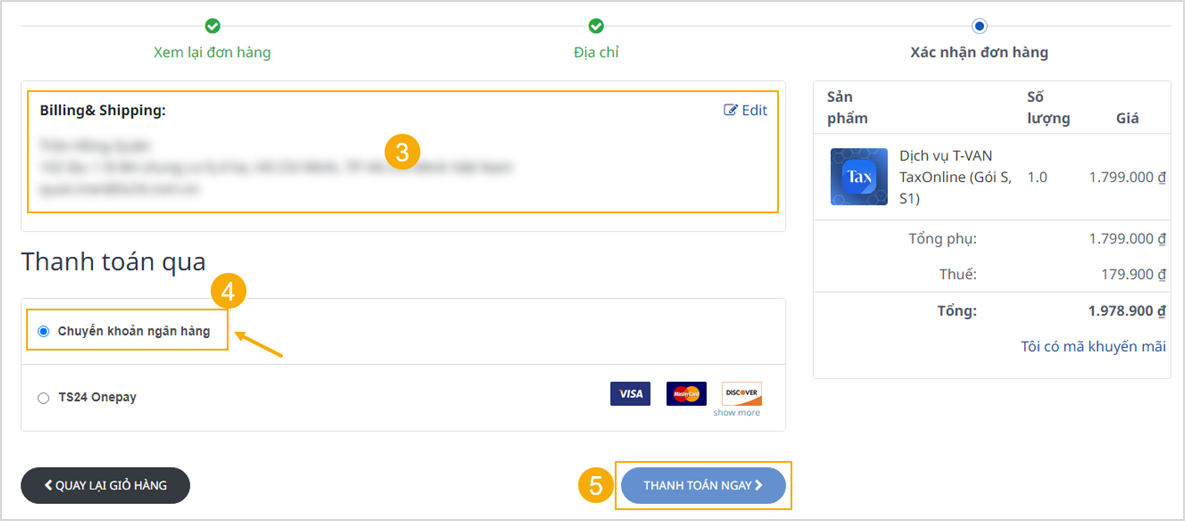Viewport: 1185px width, 521px height.
Task: Click the Xác nhận đơn hàng step label
Action: click(x=979, y=53)
